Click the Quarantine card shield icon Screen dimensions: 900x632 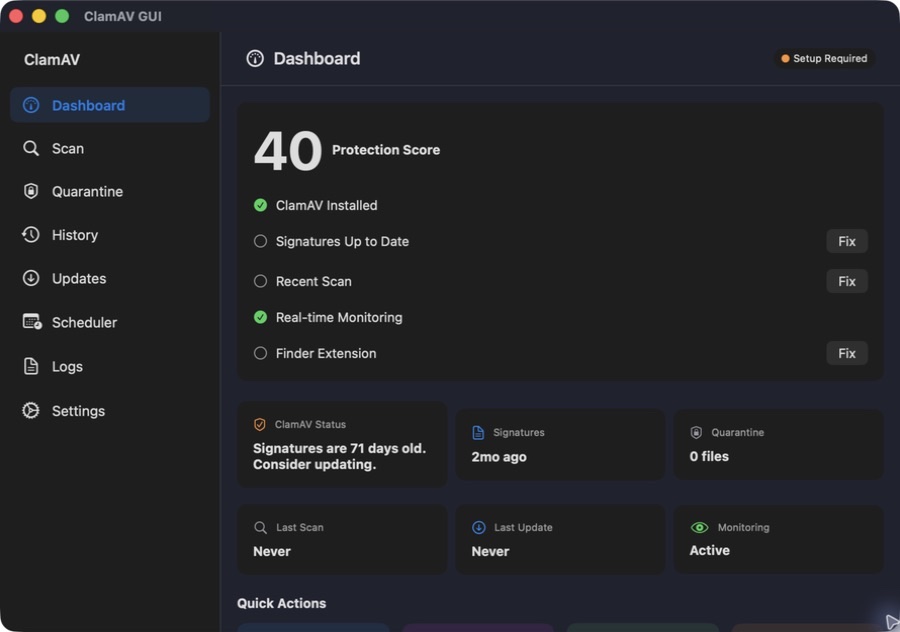pos(696,432)
